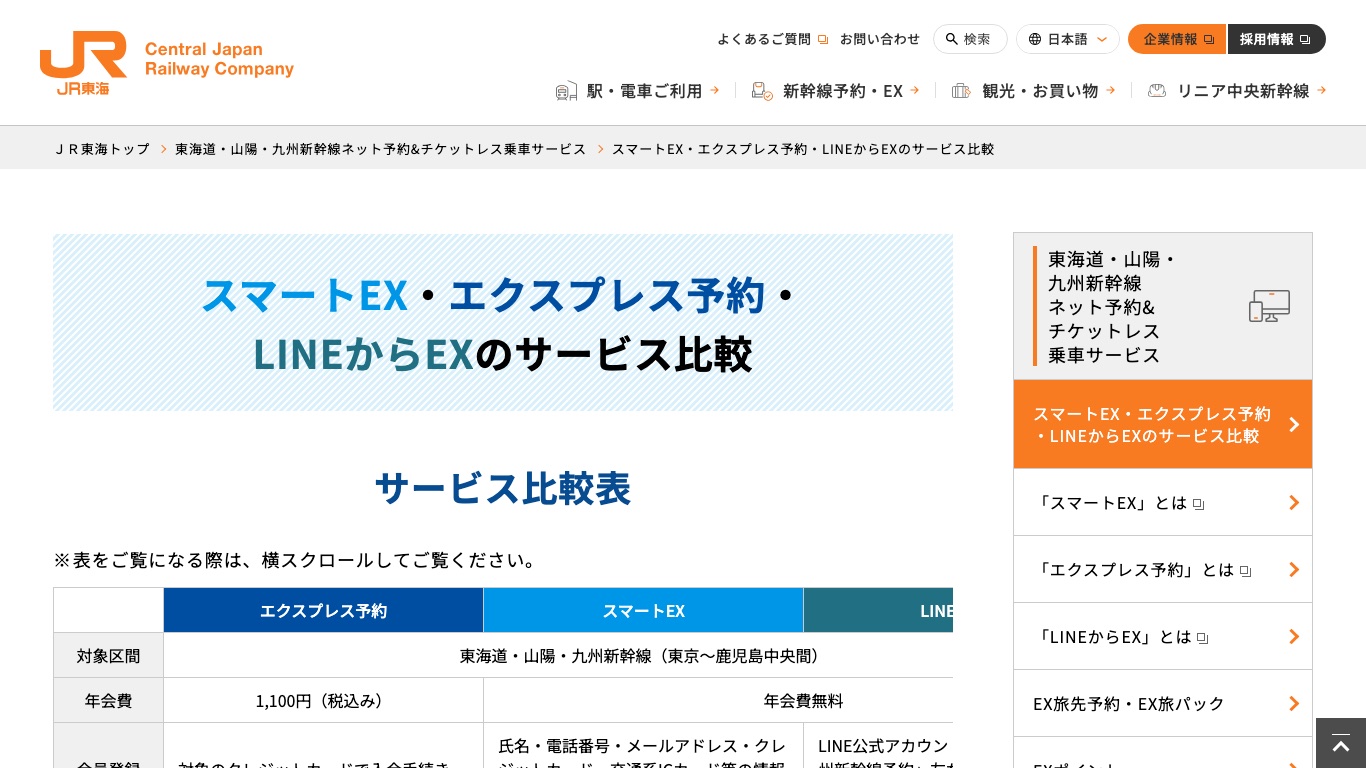Click the 年会費無料 table cell
1366x768 pixels.
pos(718,701)
